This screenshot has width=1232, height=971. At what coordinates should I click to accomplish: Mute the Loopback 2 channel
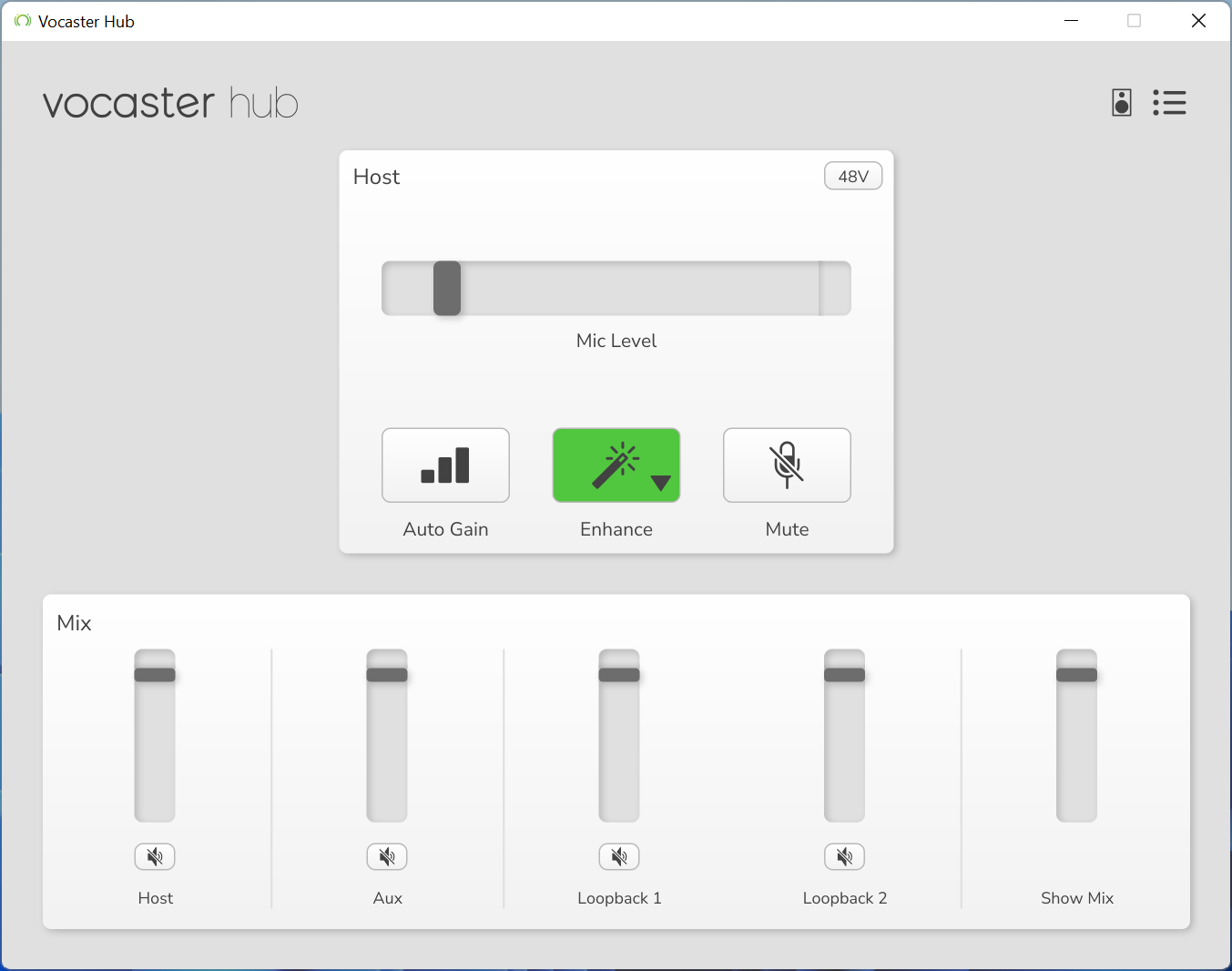(844, 856)
